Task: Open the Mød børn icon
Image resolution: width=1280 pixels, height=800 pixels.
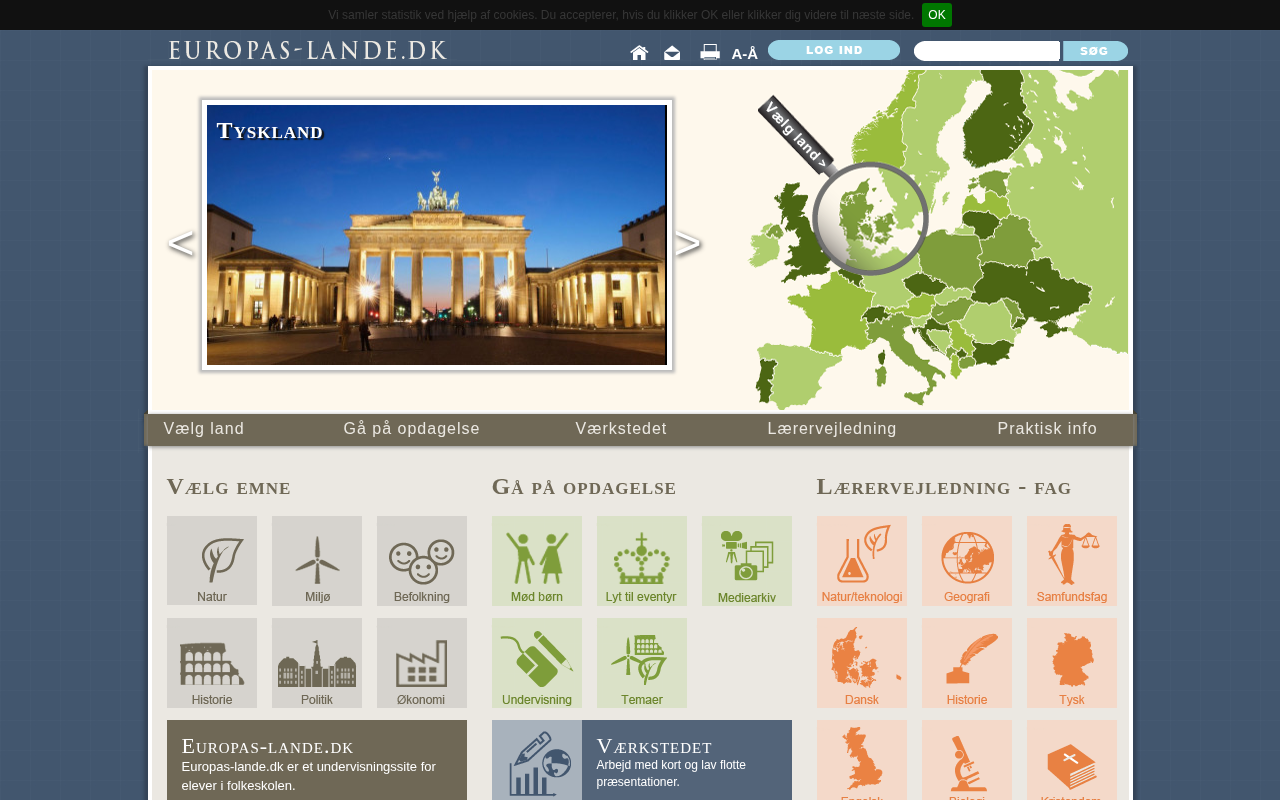Action: point(537,561)
